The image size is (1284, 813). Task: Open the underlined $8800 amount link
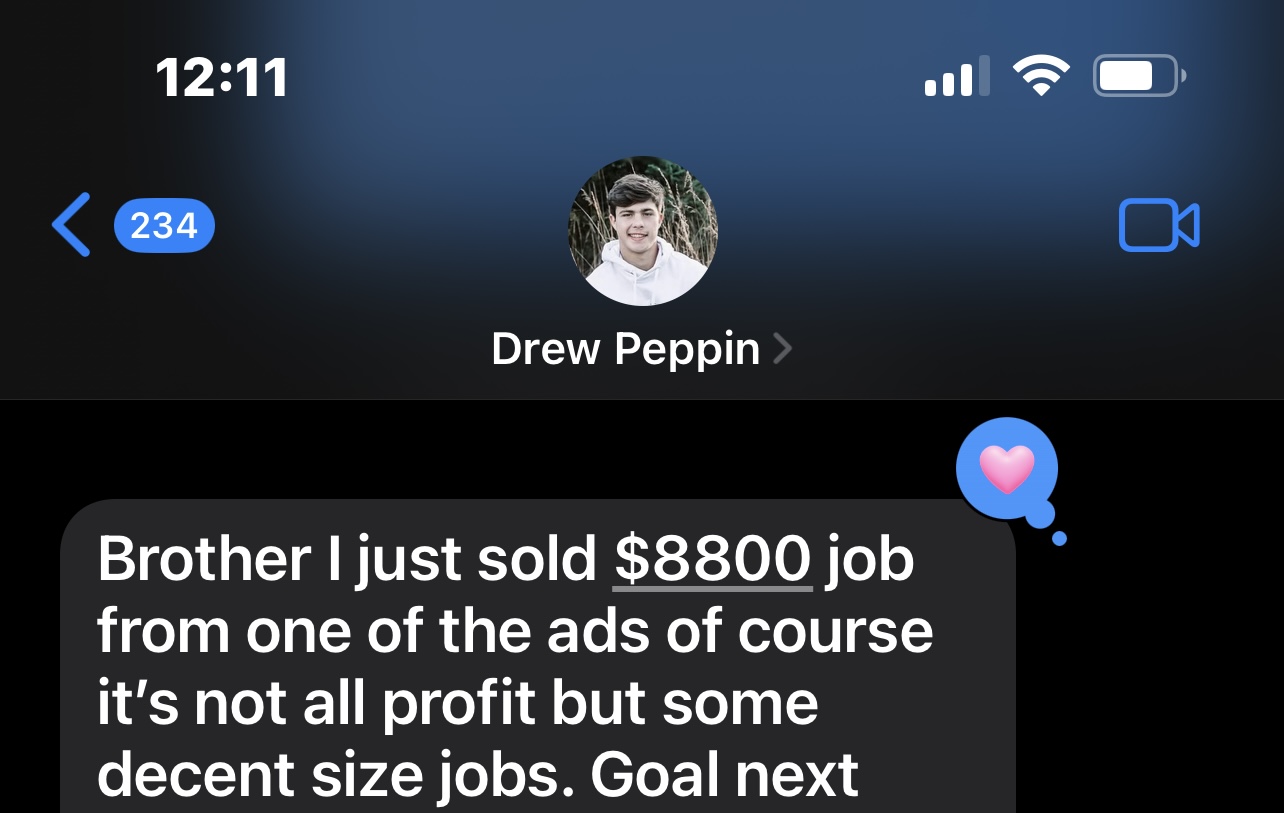713,560
